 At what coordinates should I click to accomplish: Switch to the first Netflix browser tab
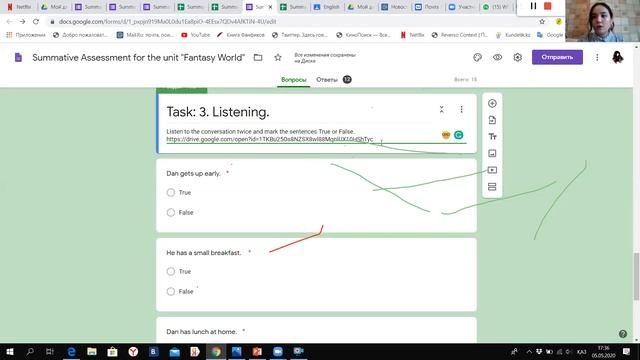pyautogui.click(x=20, y=7)
